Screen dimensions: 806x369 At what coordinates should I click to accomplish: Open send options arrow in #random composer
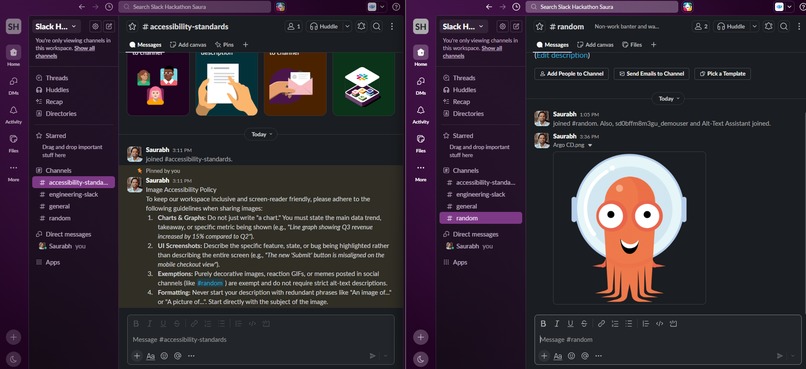coord(794,356)
